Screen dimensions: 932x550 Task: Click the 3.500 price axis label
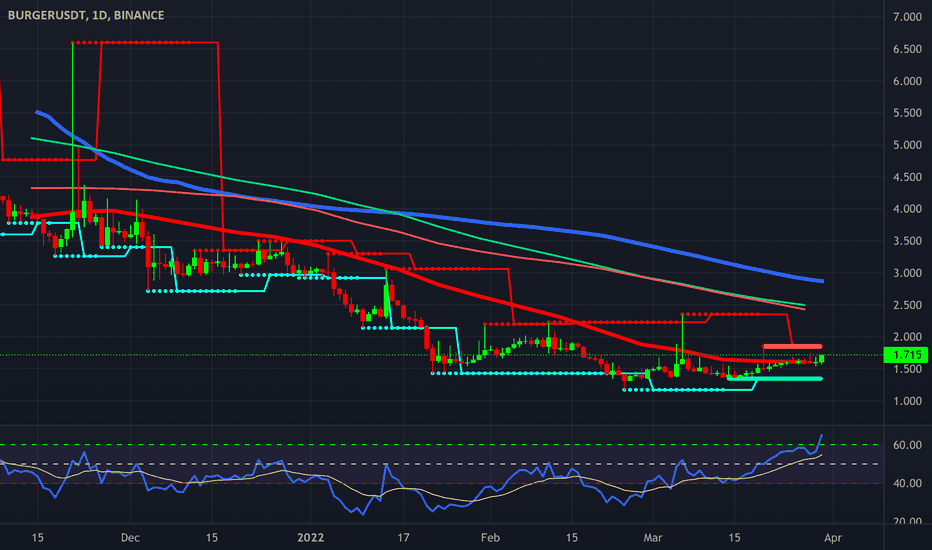click(x=907, y=241)
